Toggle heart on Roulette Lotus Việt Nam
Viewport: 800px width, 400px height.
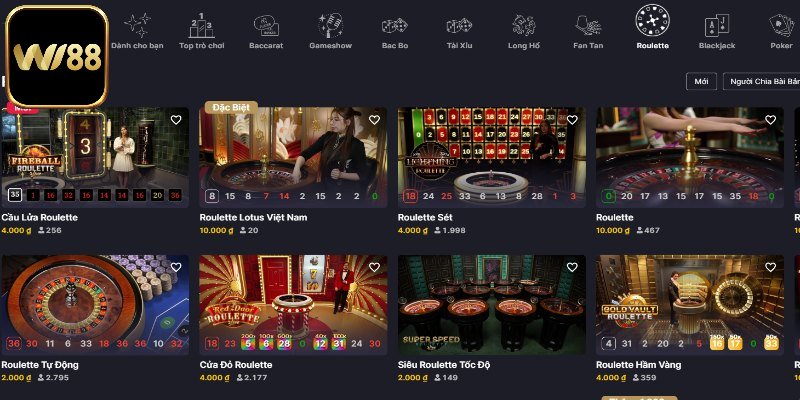(x=374, y=120)
